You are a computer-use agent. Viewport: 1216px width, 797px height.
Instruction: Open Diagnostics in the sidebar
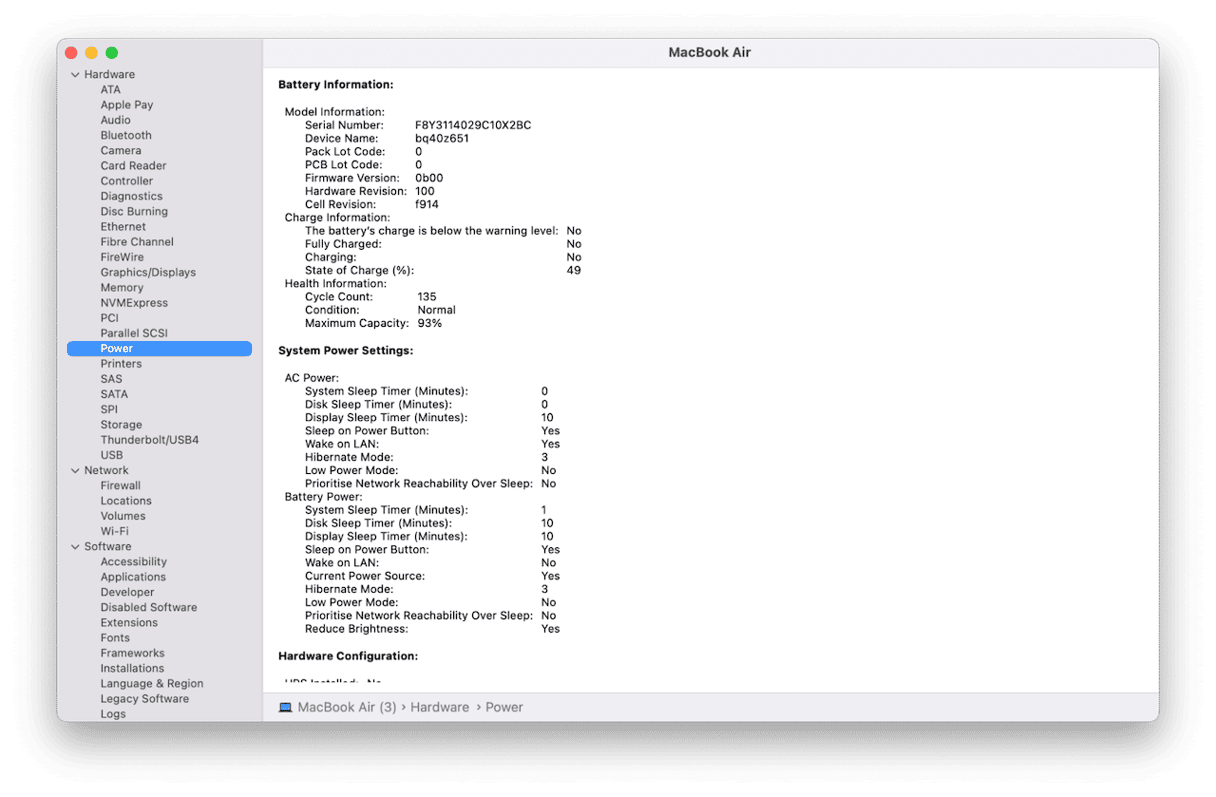(131, 196)
